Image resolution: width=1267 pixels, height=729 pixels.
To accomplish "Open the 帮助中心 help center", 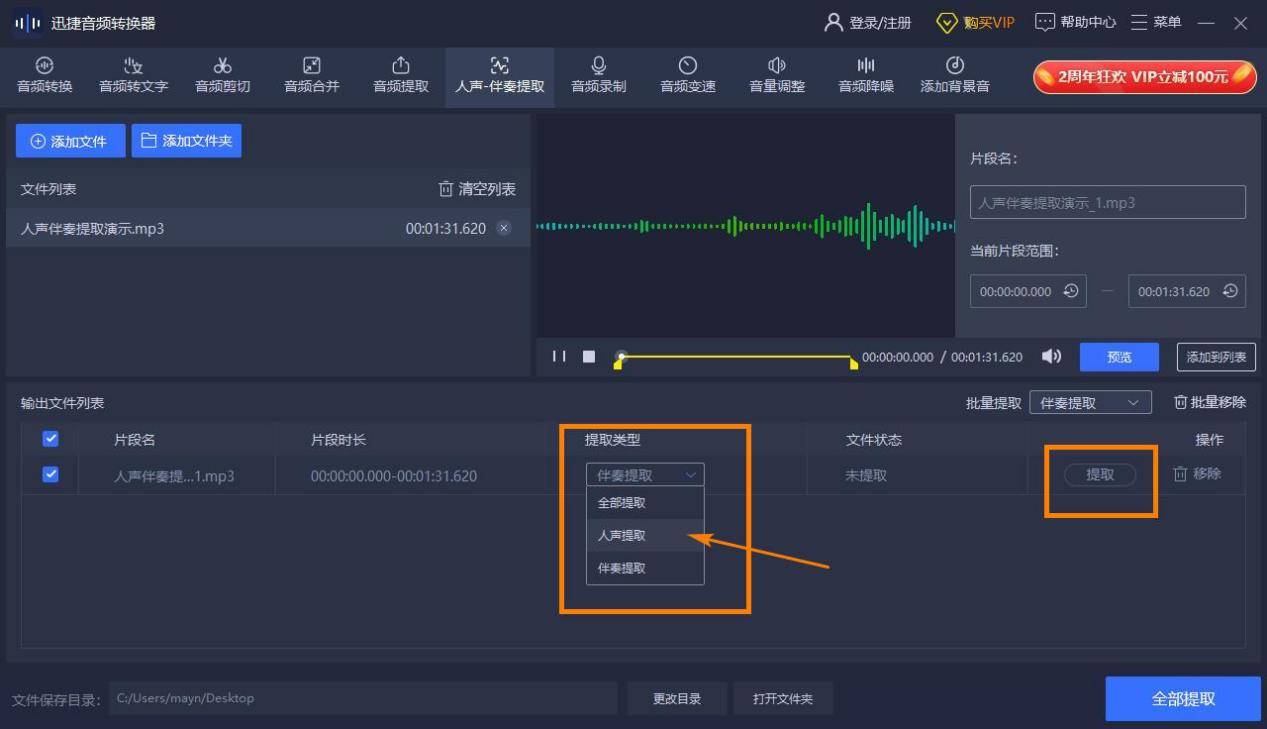I will point(1075,22).
